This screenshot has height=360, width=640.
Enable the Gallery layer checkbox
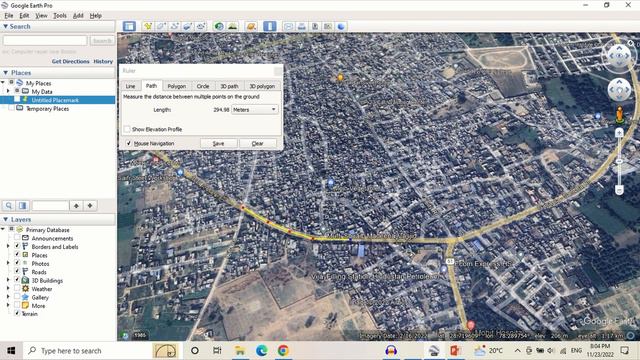click(17, 297)
